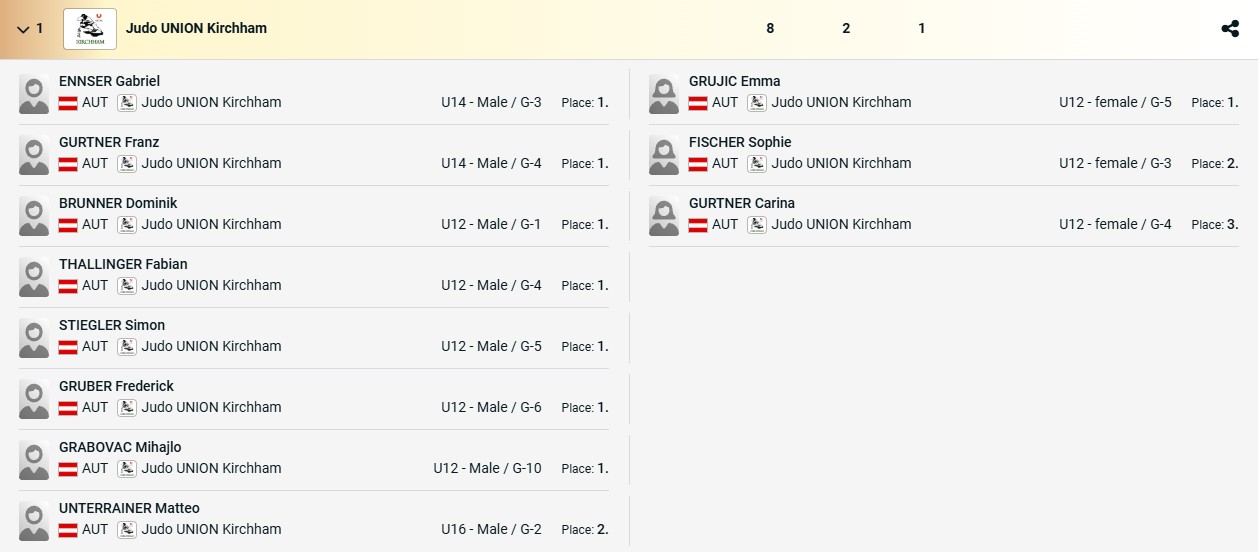
Task: Click the Austrian flag for GURTNER Carina
Action: click(698, 225)
